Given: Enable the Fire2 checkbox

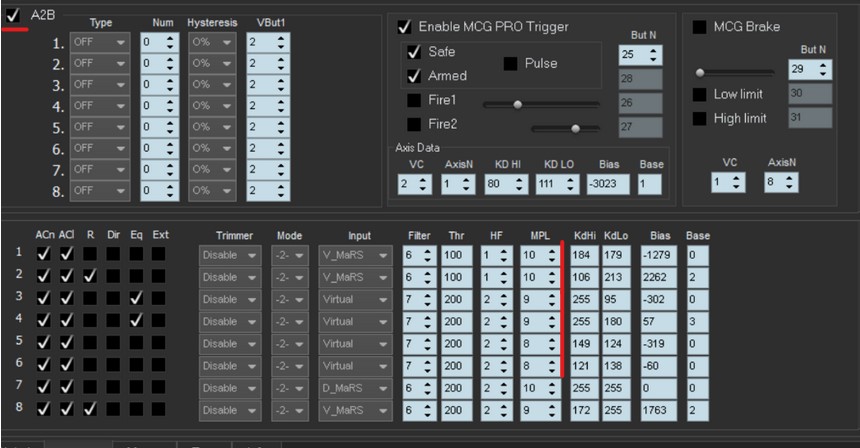Looking at the screenshot, I should coord(414,124).
